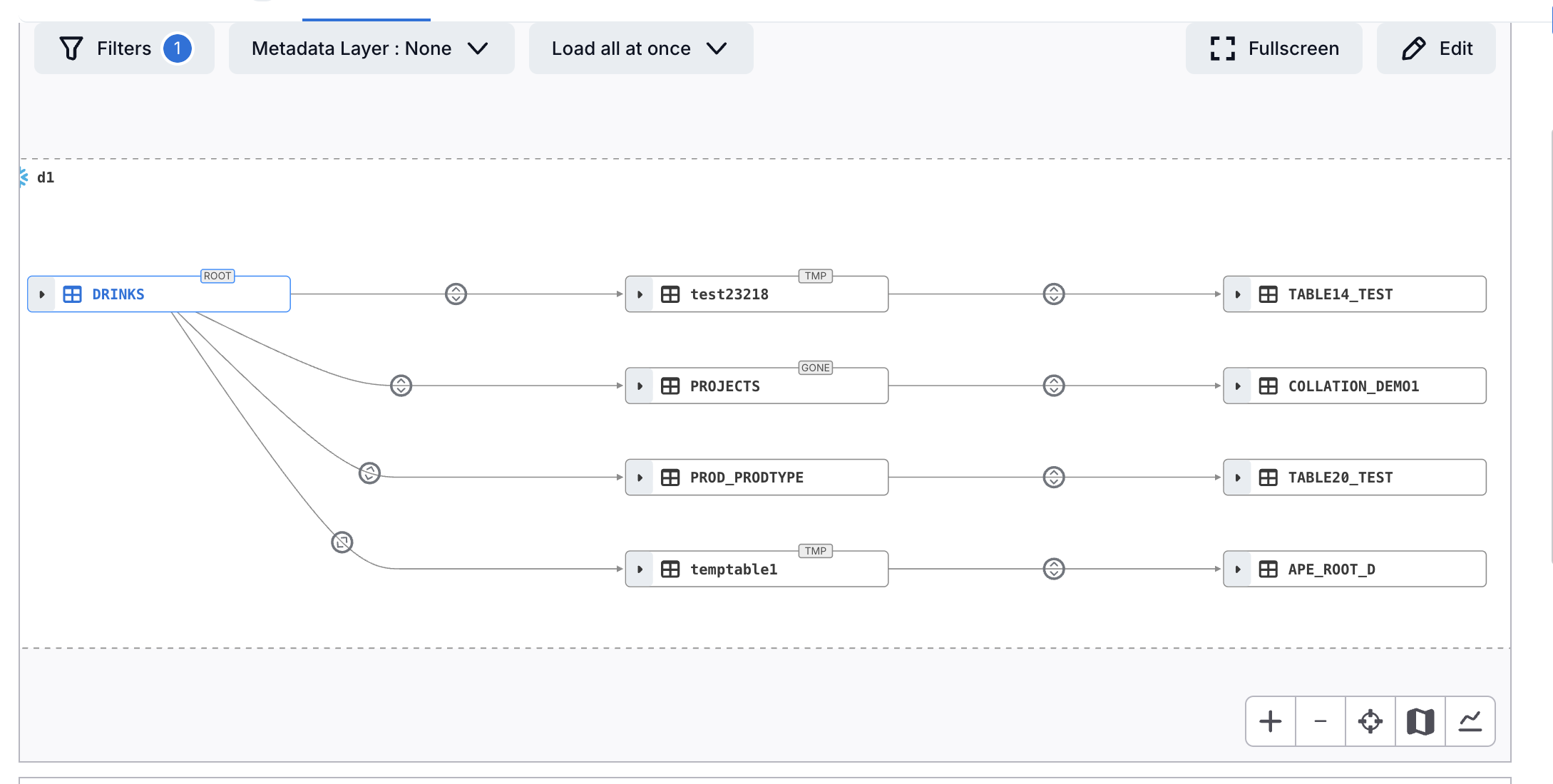Viewport: 1553px width, 784px height.
Task: Click the Snowflake icon beside d1
Action: pyautogui.click(x=24, y=177)
